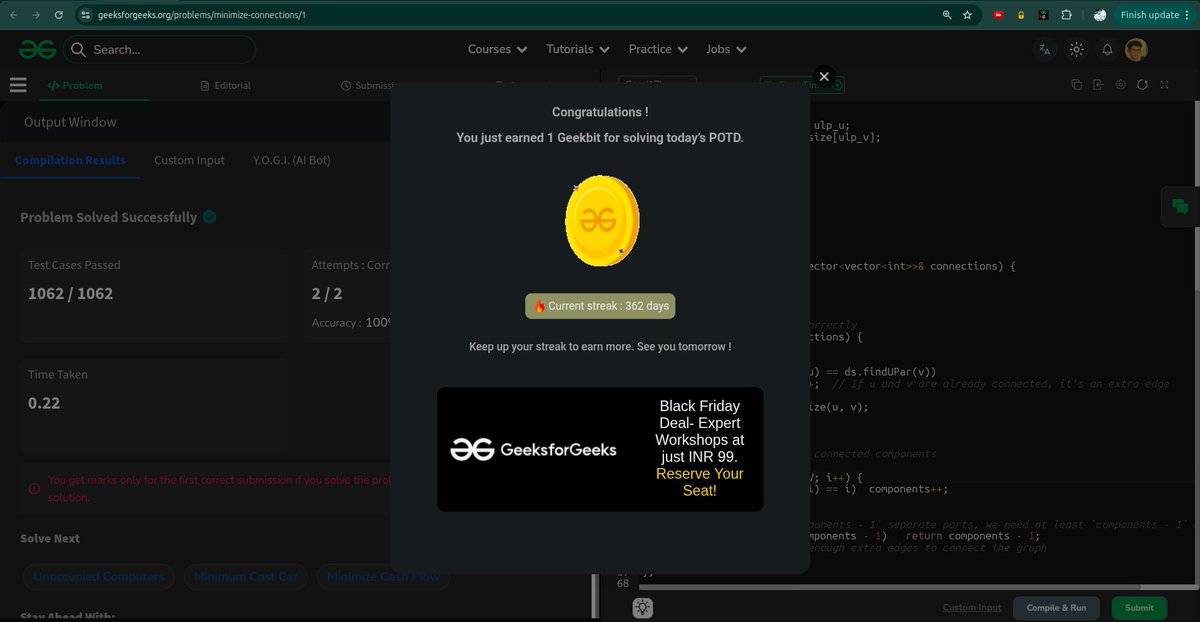Expand the Practice dropdown
1200x622 pixels.
[x=657, y=49]
